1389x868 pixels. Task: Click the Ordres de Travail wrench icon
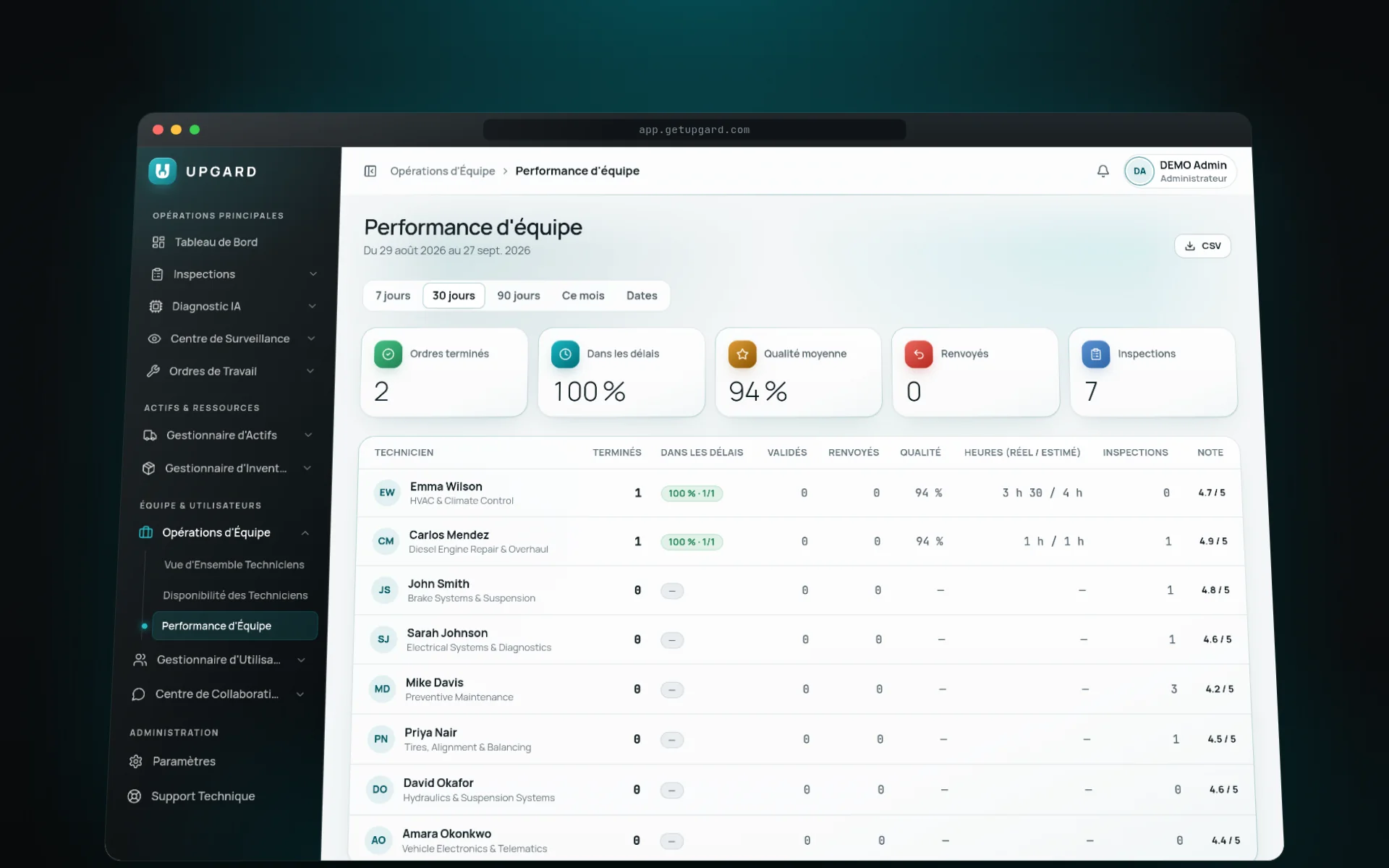(x=153, y=371)
